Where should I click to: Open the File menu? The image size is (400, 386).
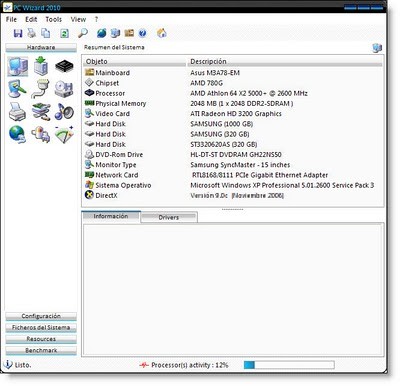point(11,19)
